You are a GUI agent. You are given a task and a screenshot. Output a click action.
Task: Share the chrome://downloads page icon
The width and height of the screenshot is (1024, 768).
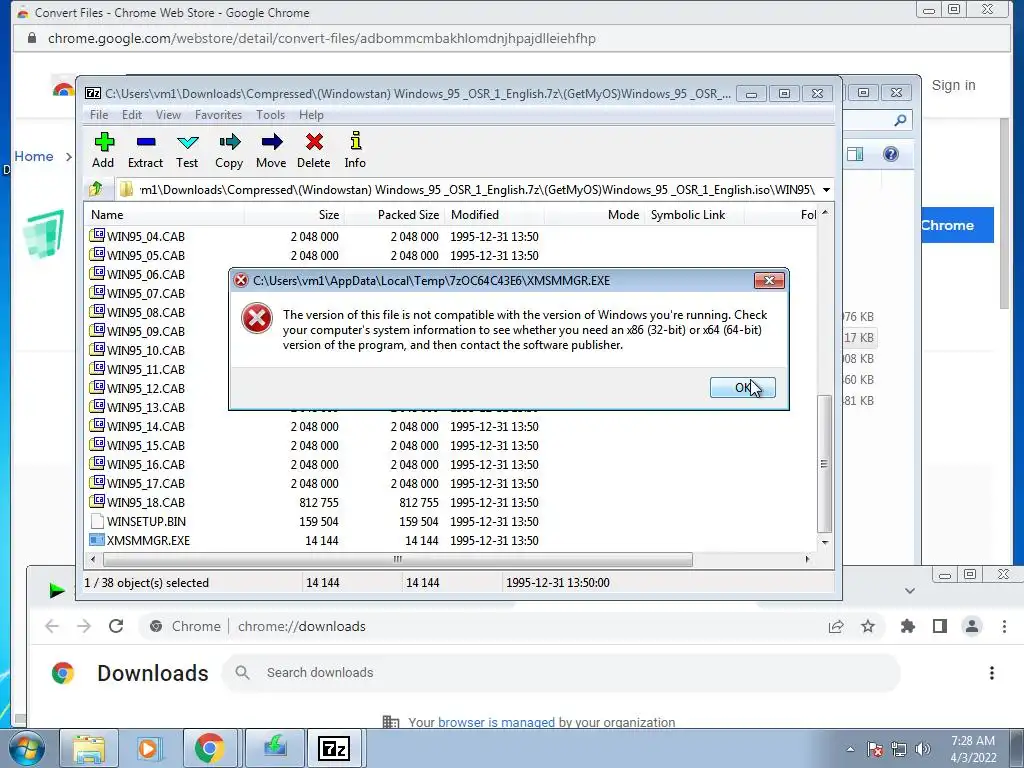(836, 627)
